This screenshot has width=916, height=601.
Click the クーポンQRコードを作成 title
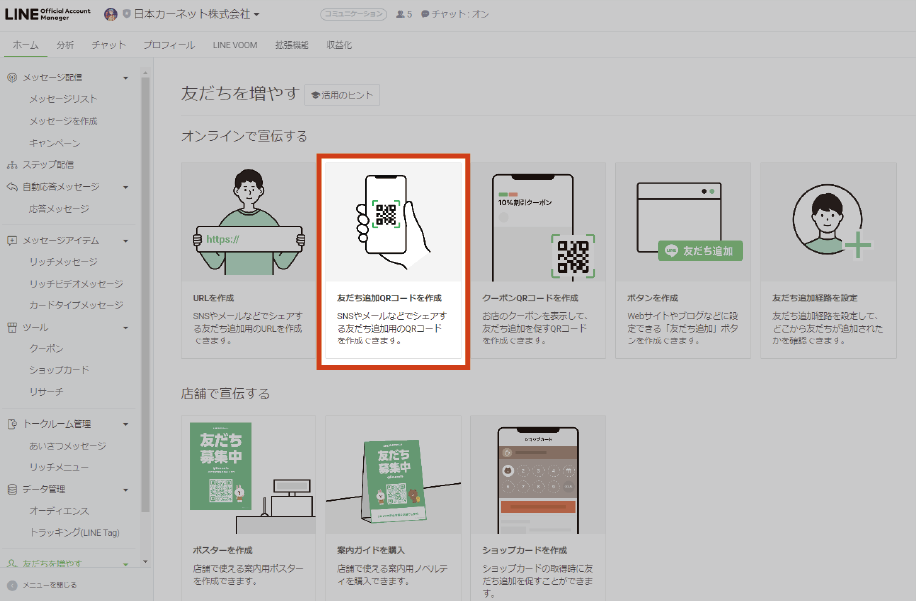pyautogui.click(x=530, y=298)
